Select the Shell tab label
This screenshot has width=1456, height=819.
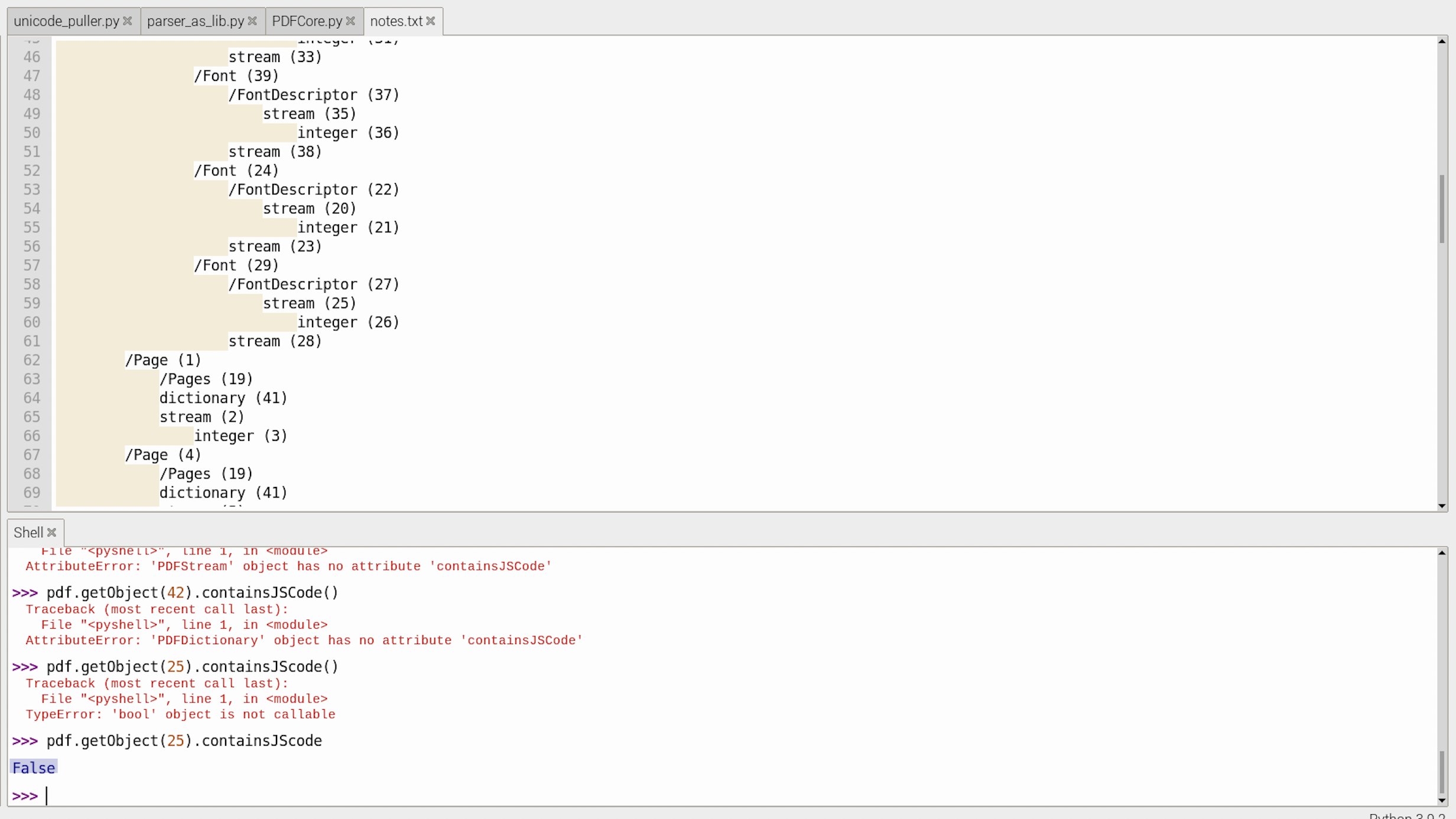[28, 532]
